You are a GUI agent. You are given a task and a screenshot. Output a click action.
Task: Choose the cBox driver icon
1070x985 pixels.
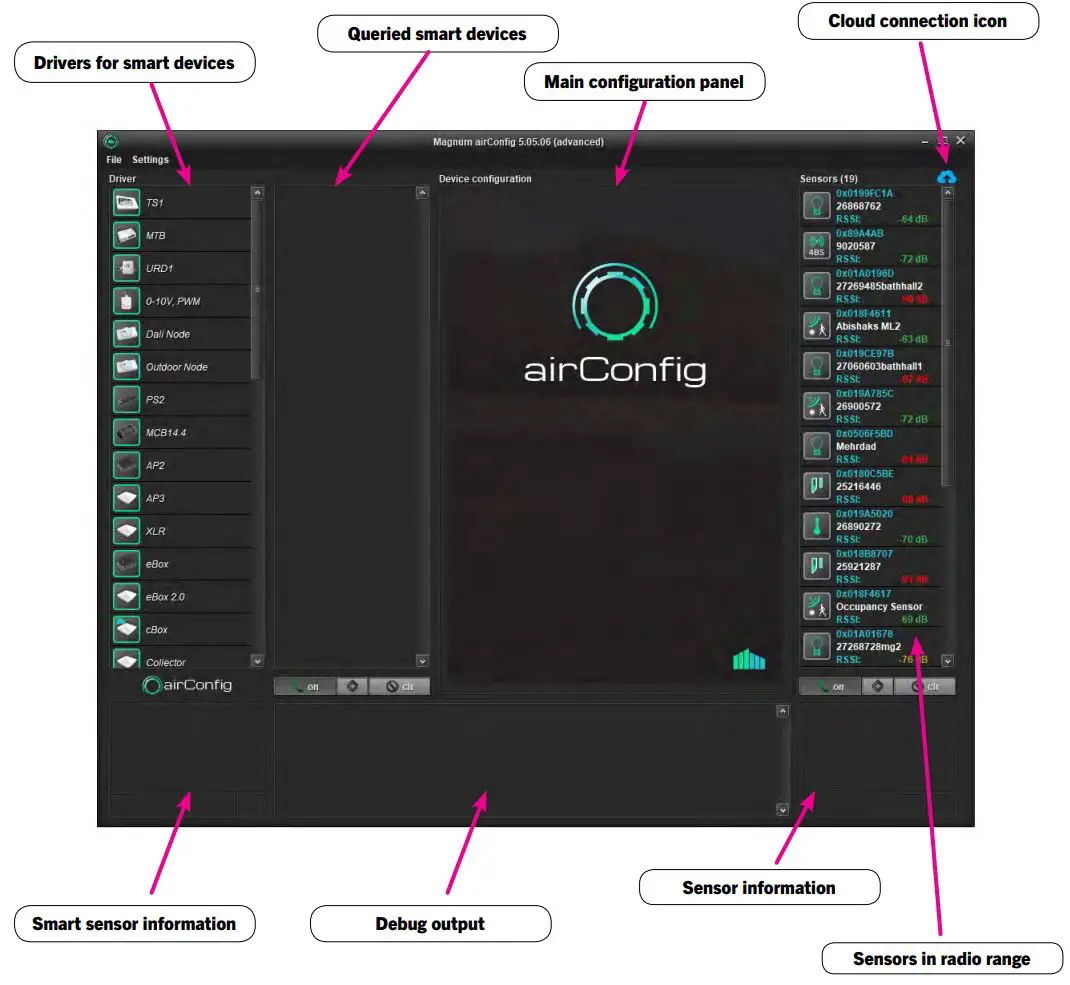[x=126, y=629]
